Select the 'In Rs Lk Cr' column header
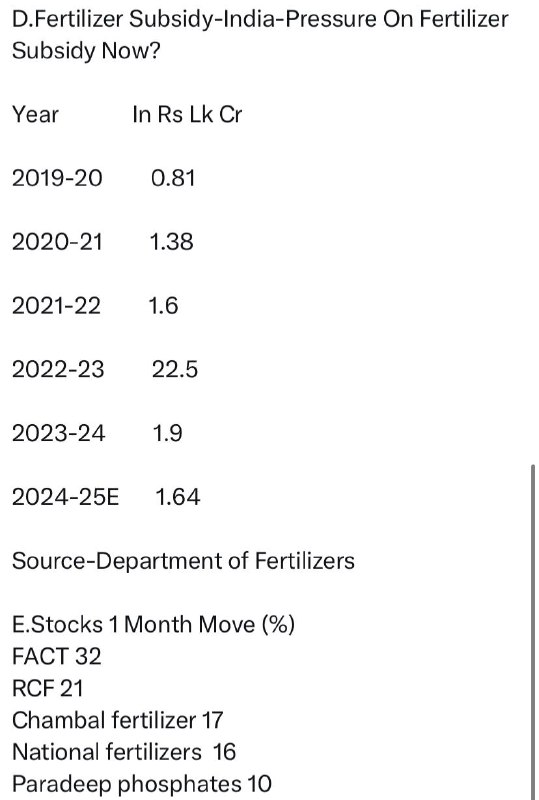The image size is (539, 800). pyautogui.click(x=187, y=114)
